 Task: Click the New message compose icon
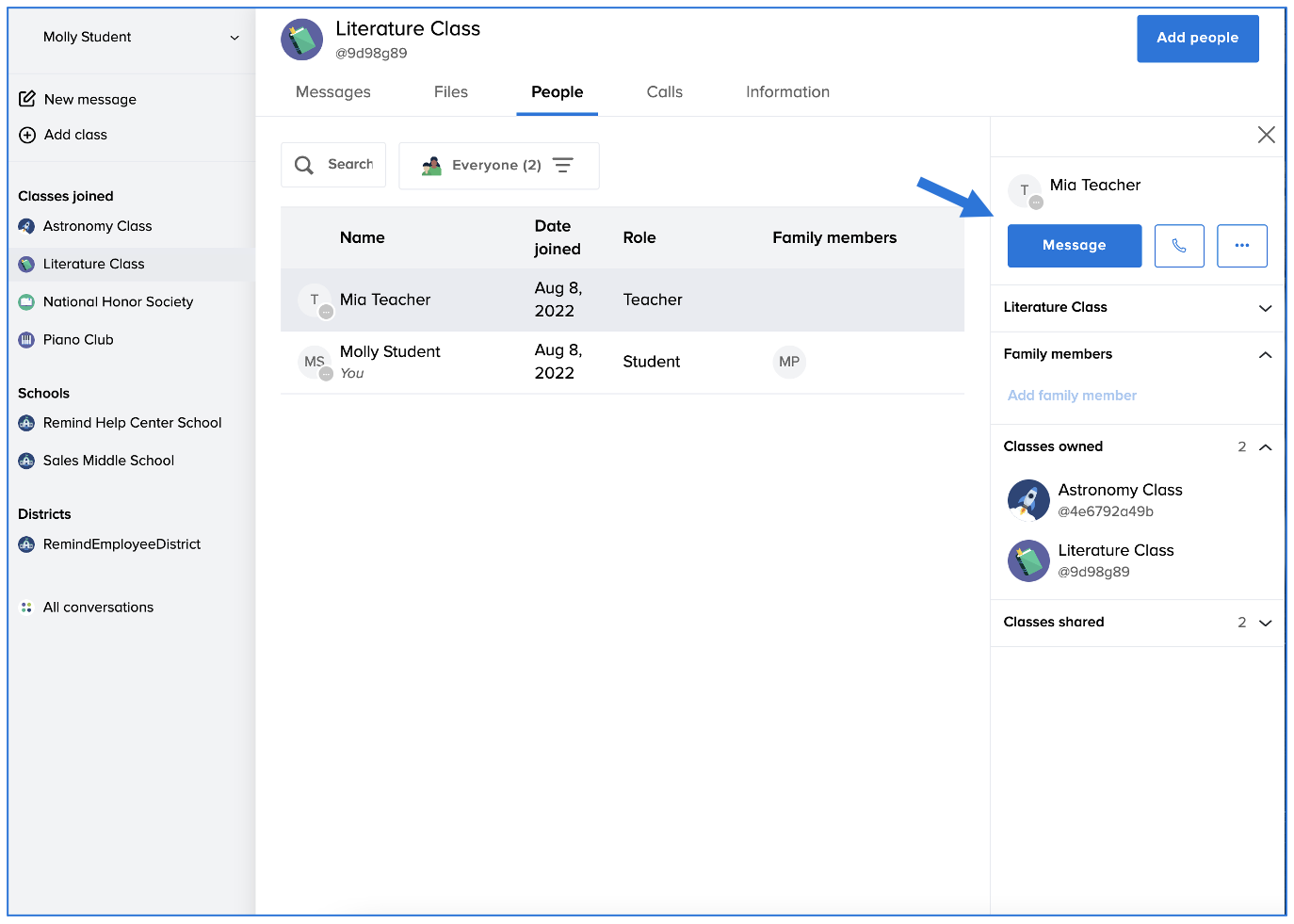click(x=27, y=99)
